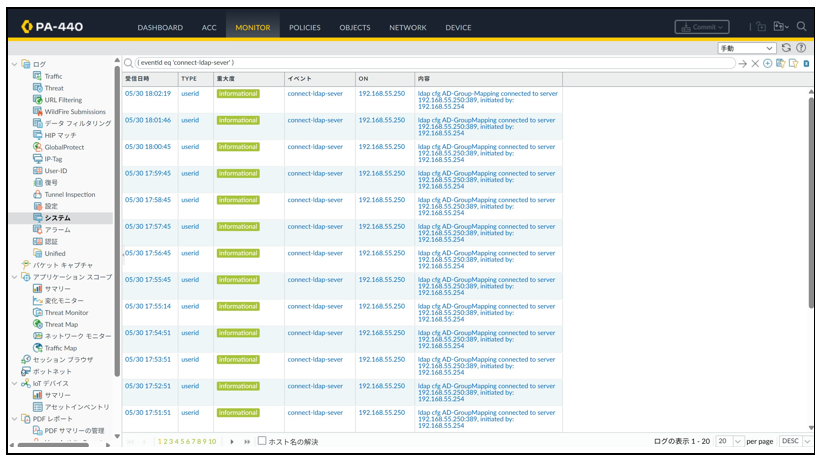
Task: Switch to the DASHBOARD tab
Action: [160, 28]
